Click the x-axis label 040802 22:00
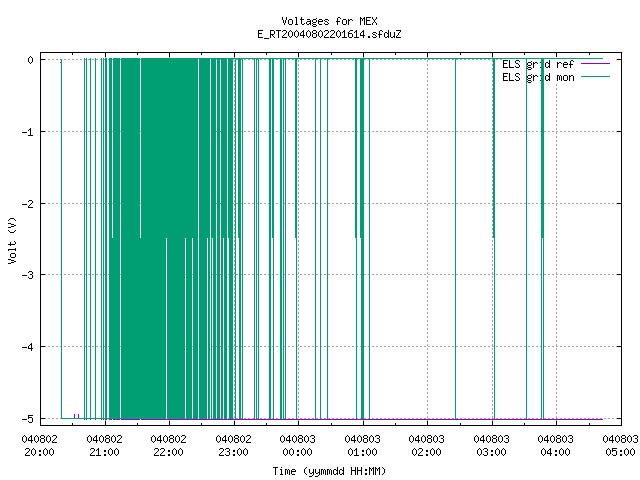 [169, 446]
